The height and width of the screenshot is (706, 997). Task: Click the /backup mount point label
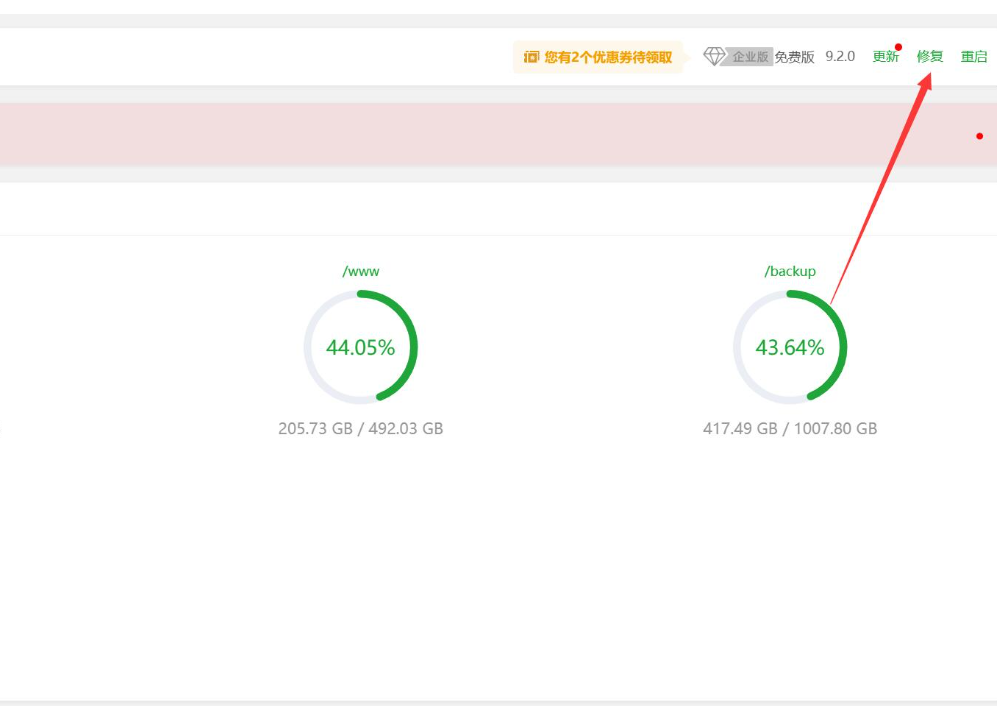coord(790,271)
